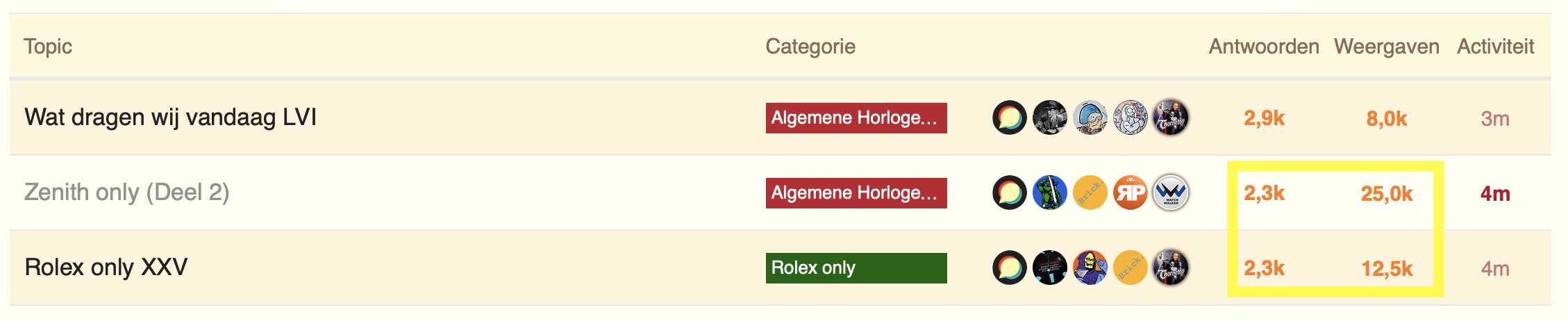Click the orange RP avatar
1568x321 pixels.
tap(1130, 192)
